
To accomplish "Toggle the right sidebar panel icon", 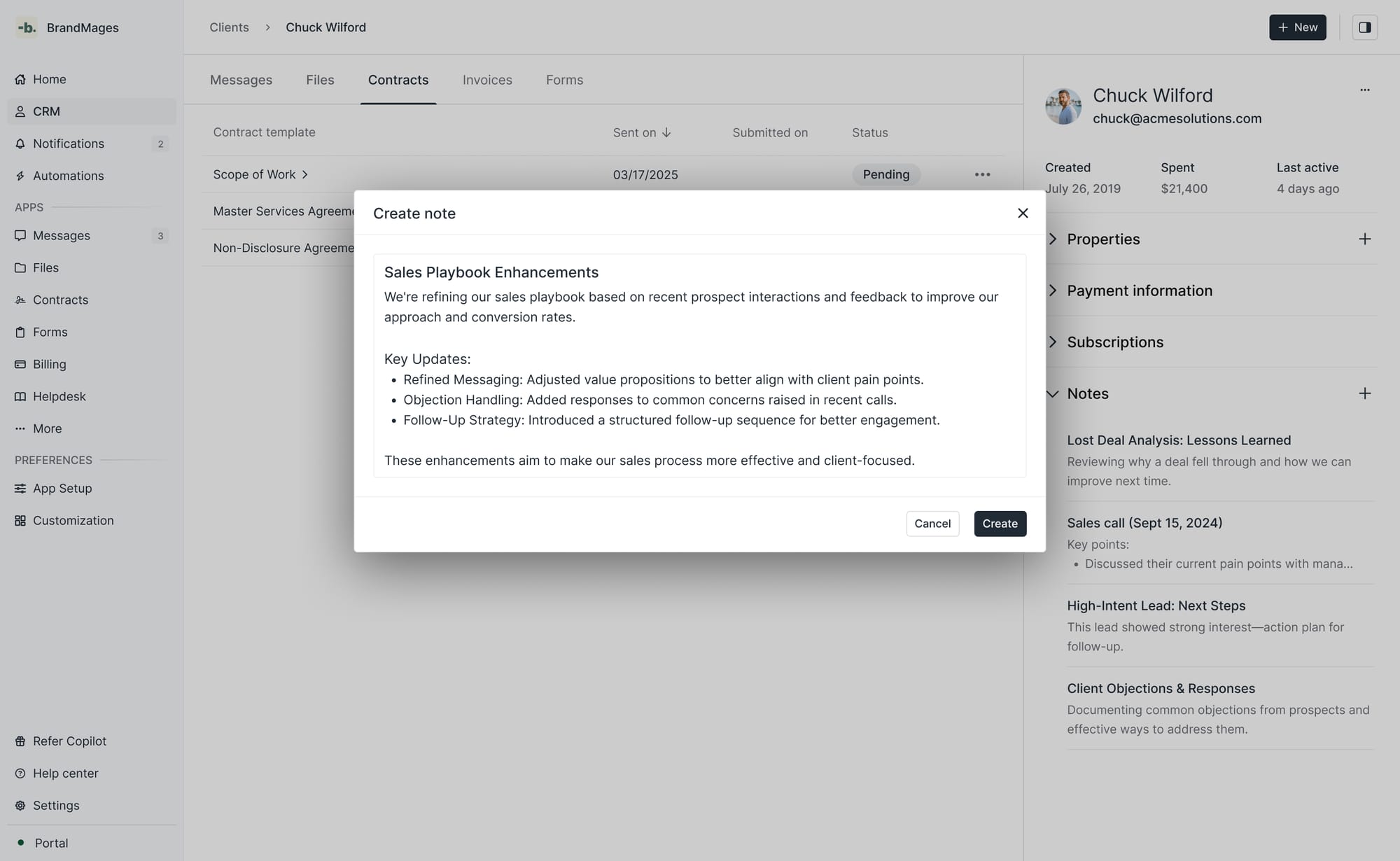I will tap(1364, 27).
